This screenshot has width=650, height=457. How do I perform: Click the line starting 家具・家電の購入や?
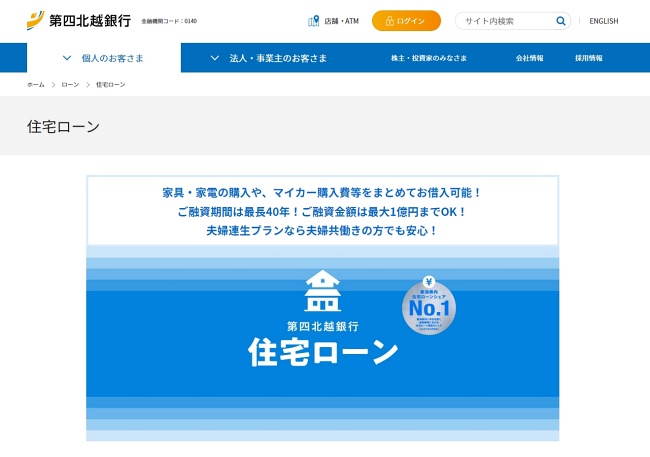tap(323, 193)
